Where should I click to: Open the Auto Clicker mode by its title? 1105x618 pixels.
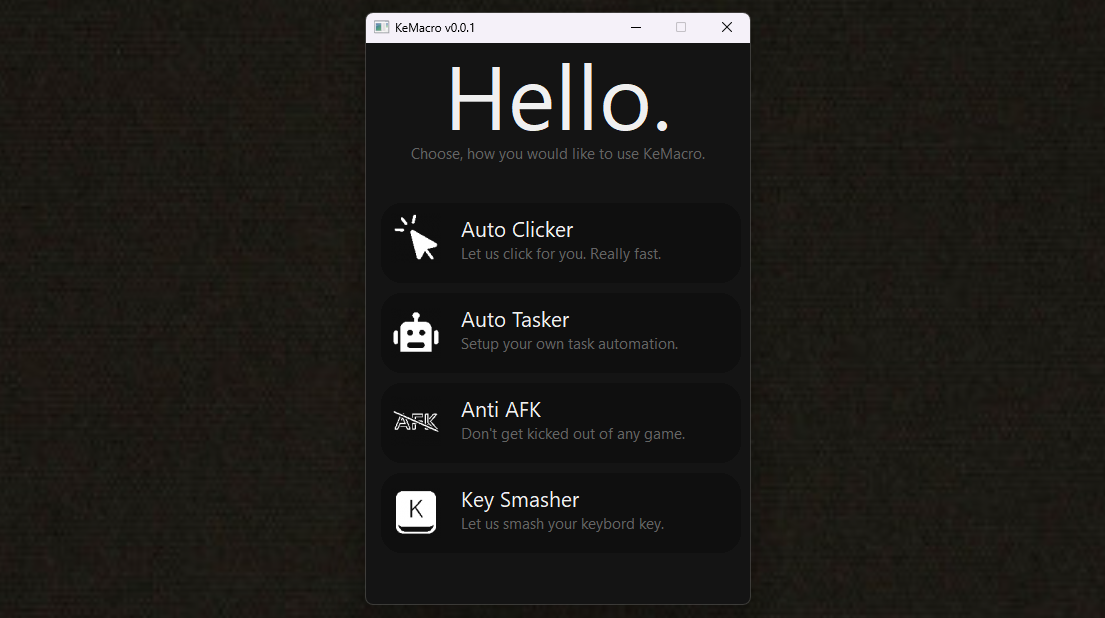516,230
